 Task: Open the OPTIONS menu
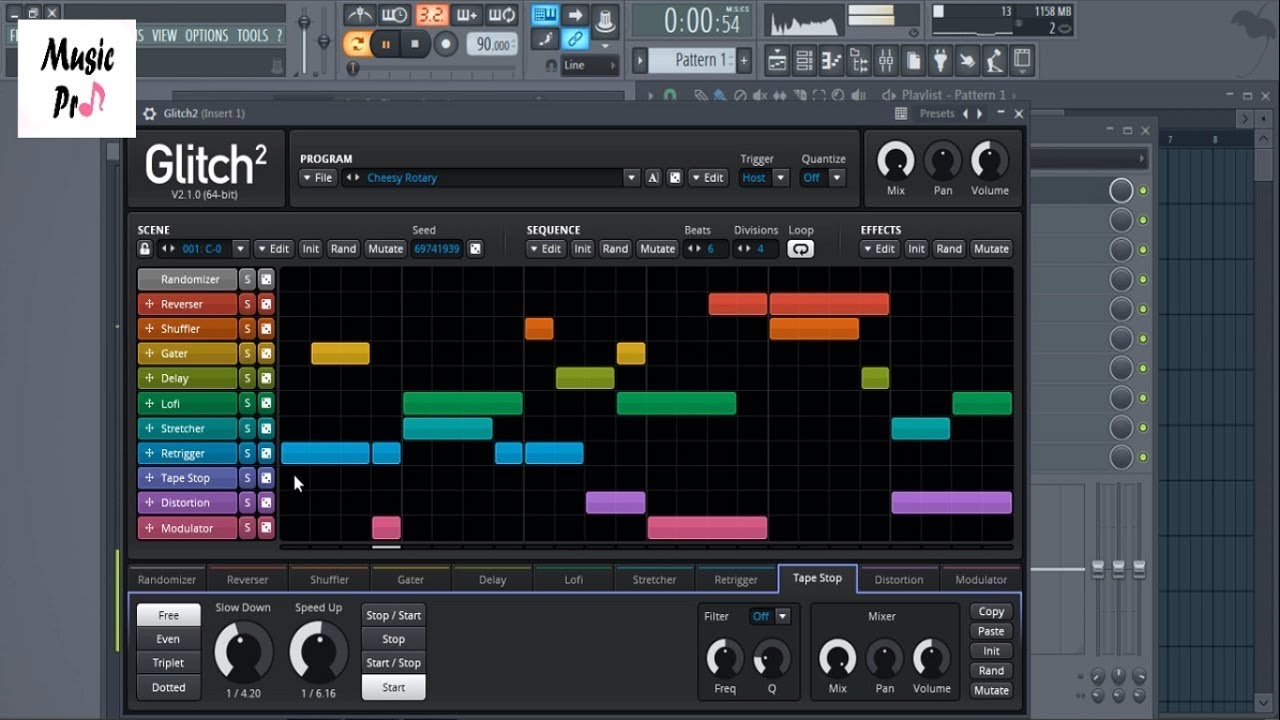(206, 35)
